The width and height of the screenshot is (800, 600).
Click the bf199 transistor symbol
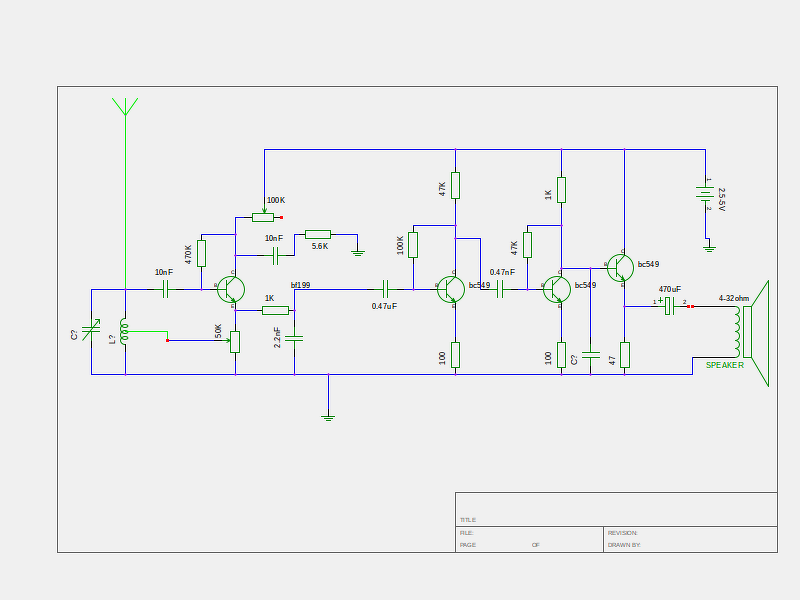pos(231,289)
